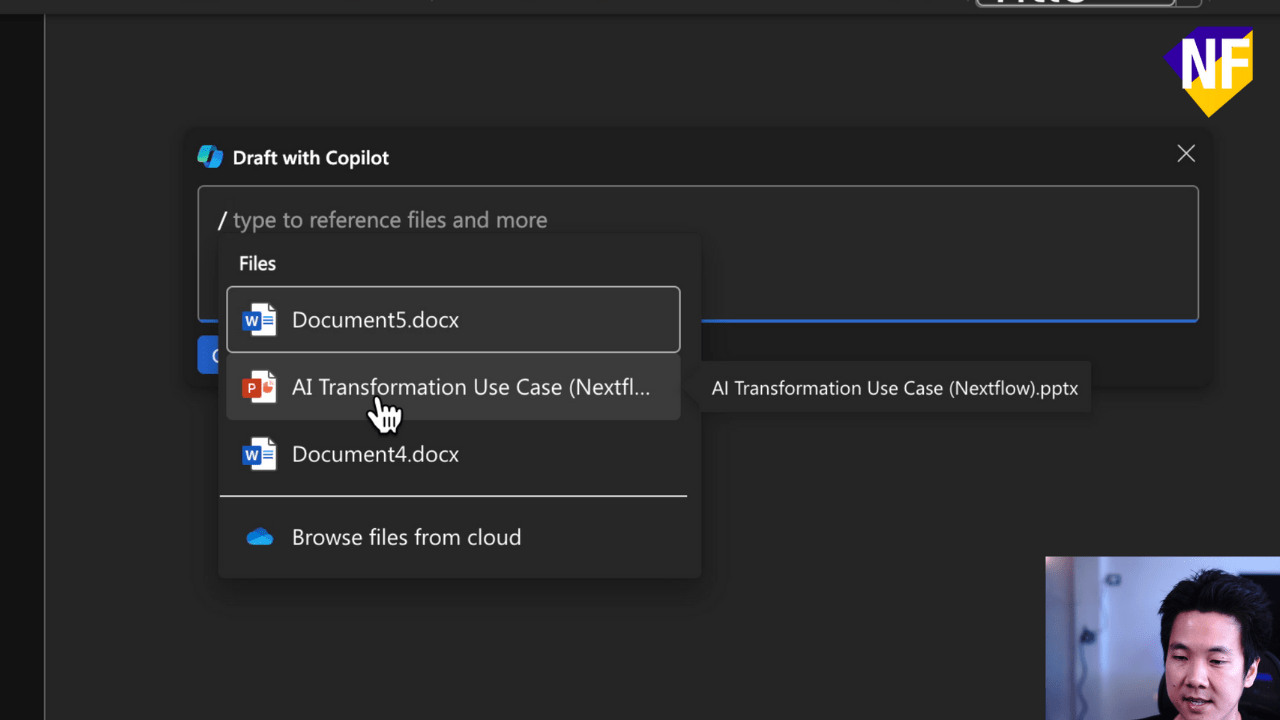This screenshot has height=720, width=1280.
Task: Click the slash character in the prompt box
Action: pos(224,220)
